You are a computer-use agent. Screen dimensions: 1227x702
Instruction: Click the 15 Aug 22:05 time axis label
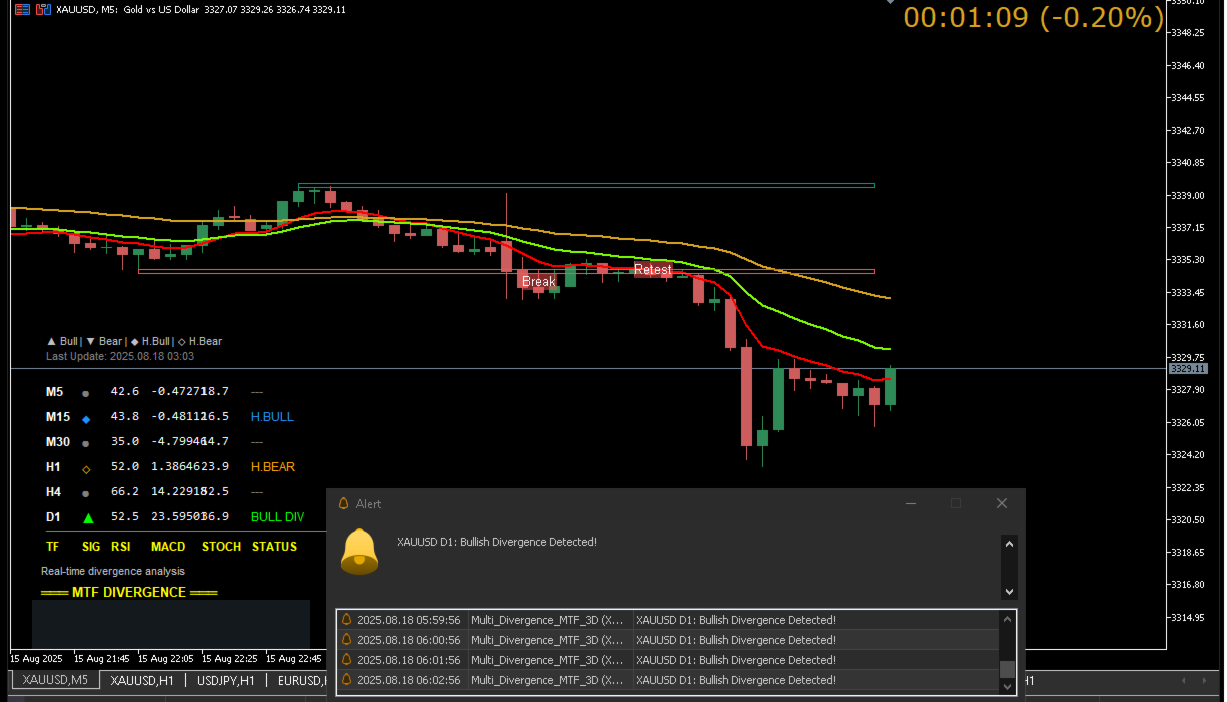click(166, 659)
